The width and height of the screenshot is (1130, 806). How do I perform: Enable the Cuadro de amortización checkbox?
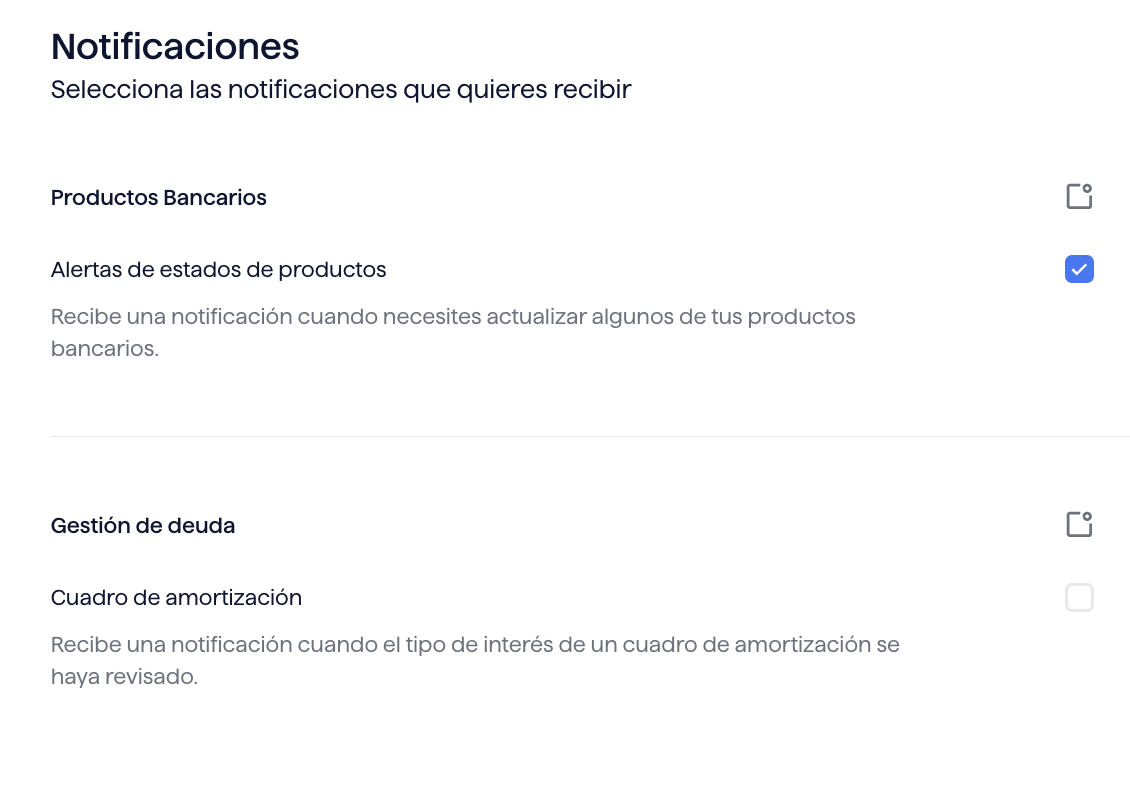pos(1079,598)
